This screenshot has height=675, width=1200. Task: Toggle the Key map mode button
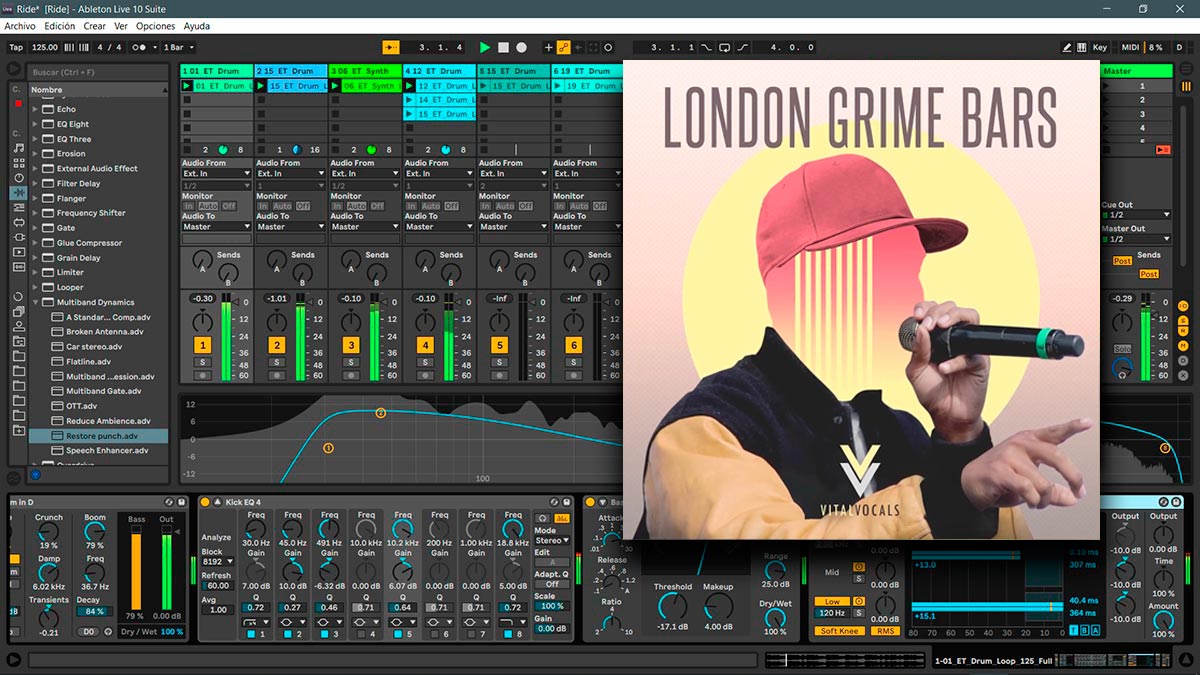coord(1100,47)
